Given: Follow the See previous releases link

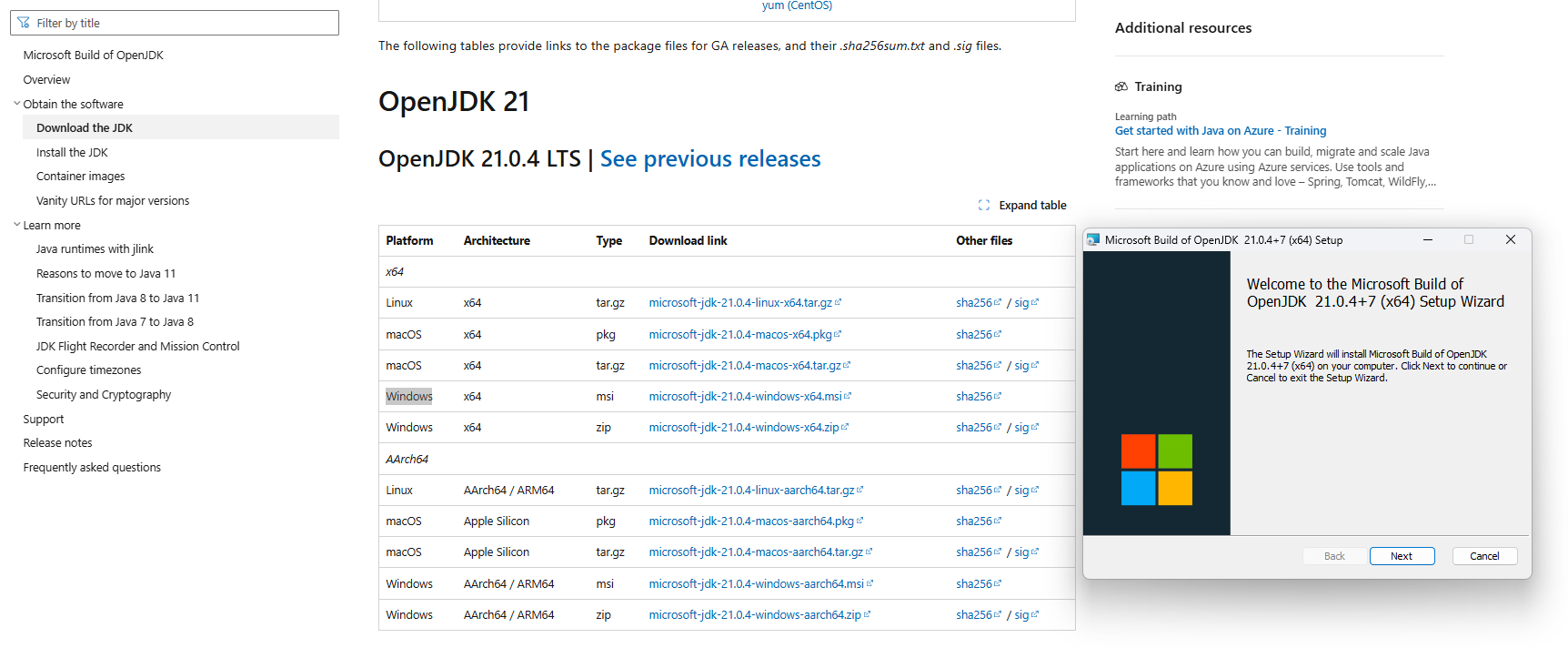Looking at the screenshot, I should [710, 159].
